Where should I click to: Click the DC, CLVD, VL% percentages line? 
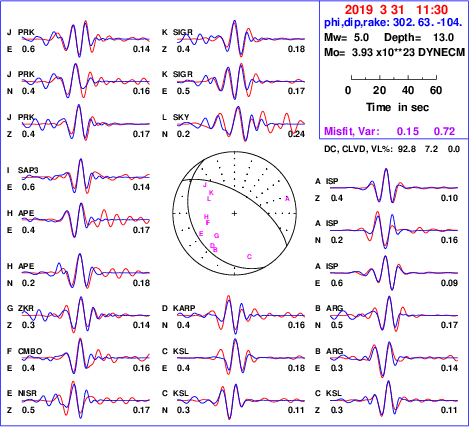click(392, 149)
